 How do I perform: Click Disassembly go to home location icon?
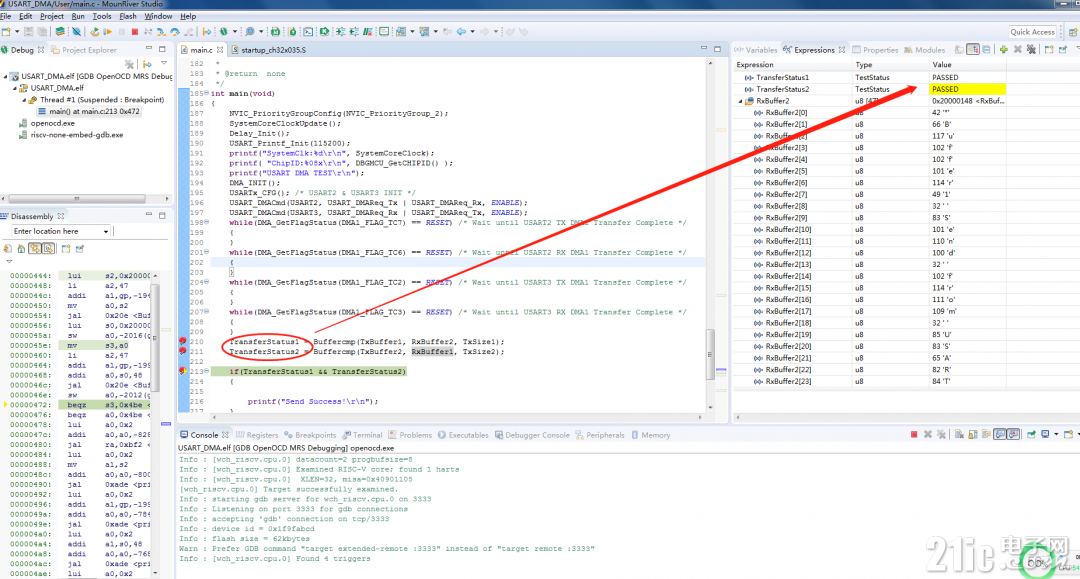21,249
